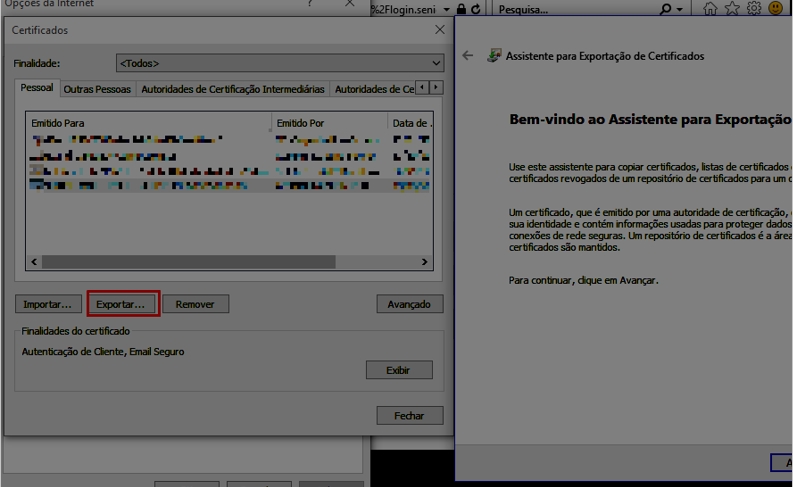Click the Data de column header
Image resolution: width=793 pixels, height=487 pixels.
tap(410, 123)
